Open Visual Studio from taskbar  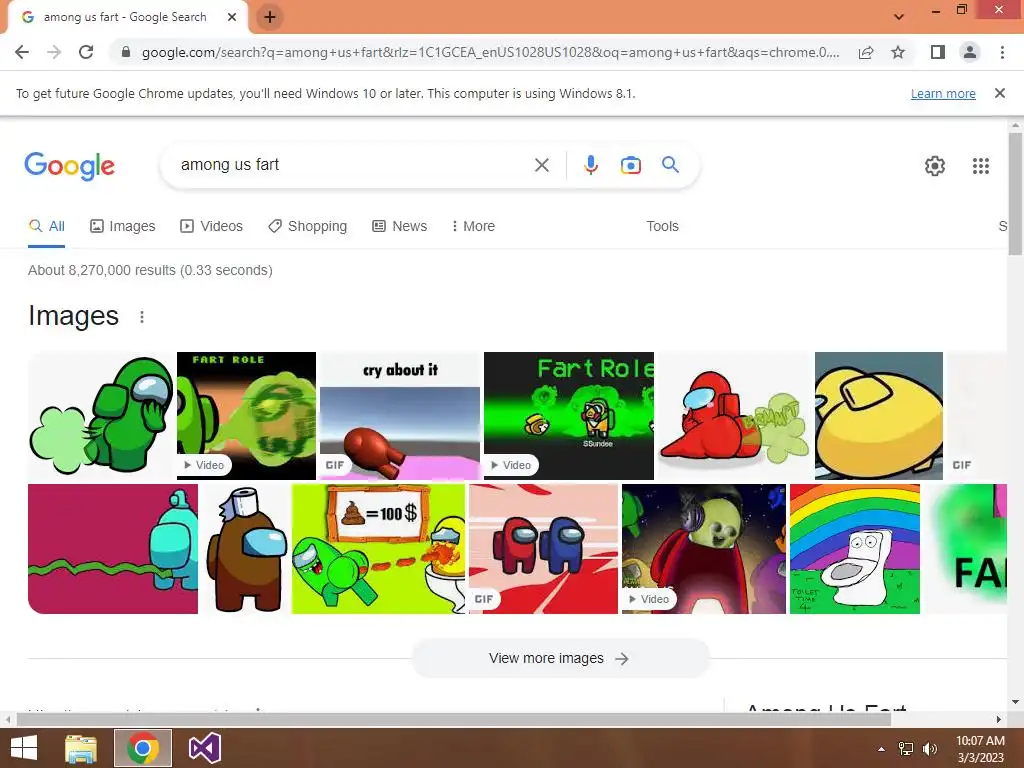point(204,748)
